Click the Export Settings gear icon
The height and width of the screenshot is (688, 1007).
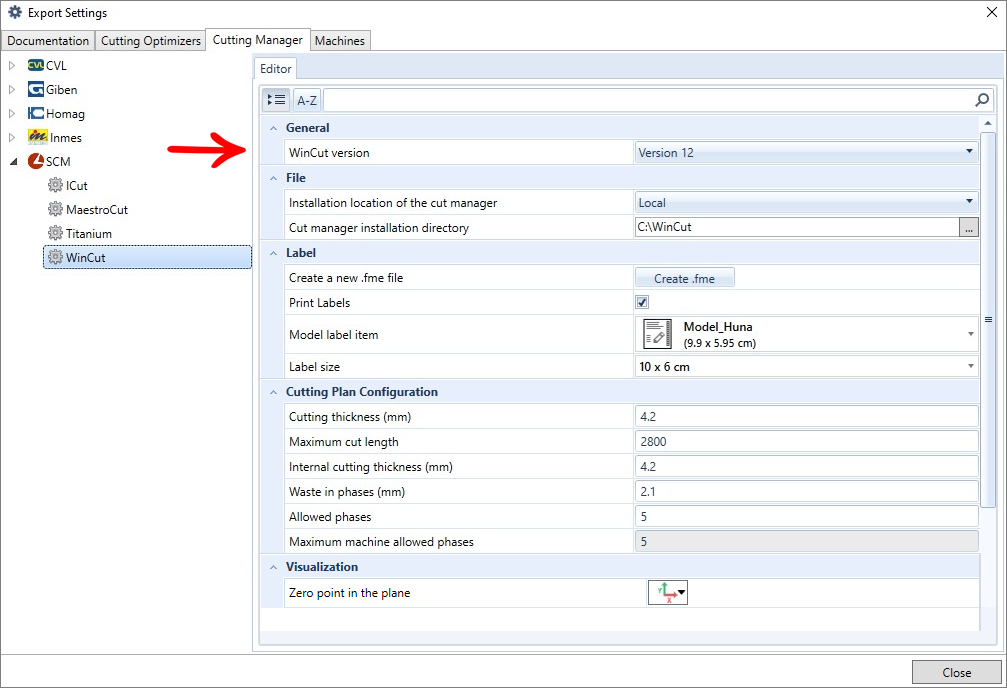tap(14, 12)
